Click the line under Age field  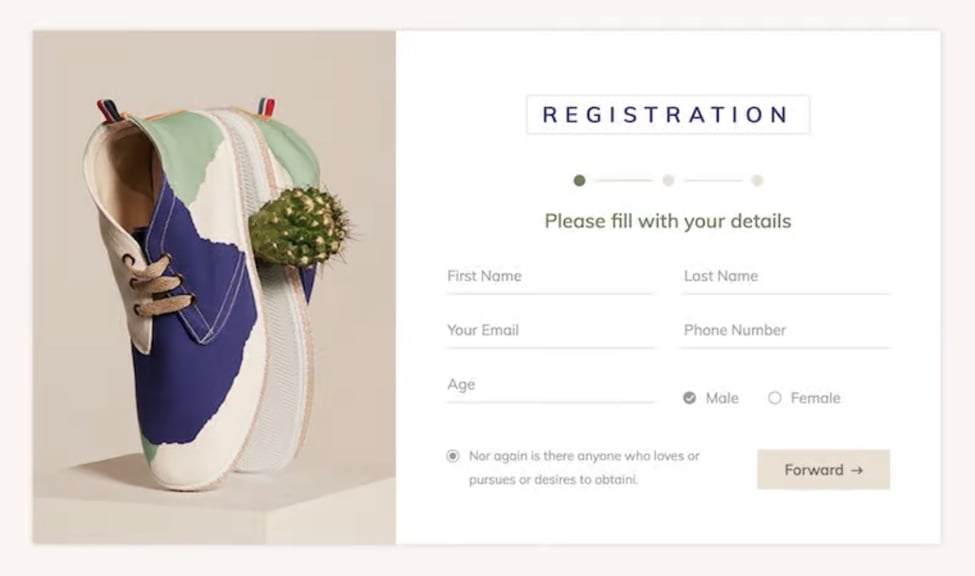click(549, 401)
